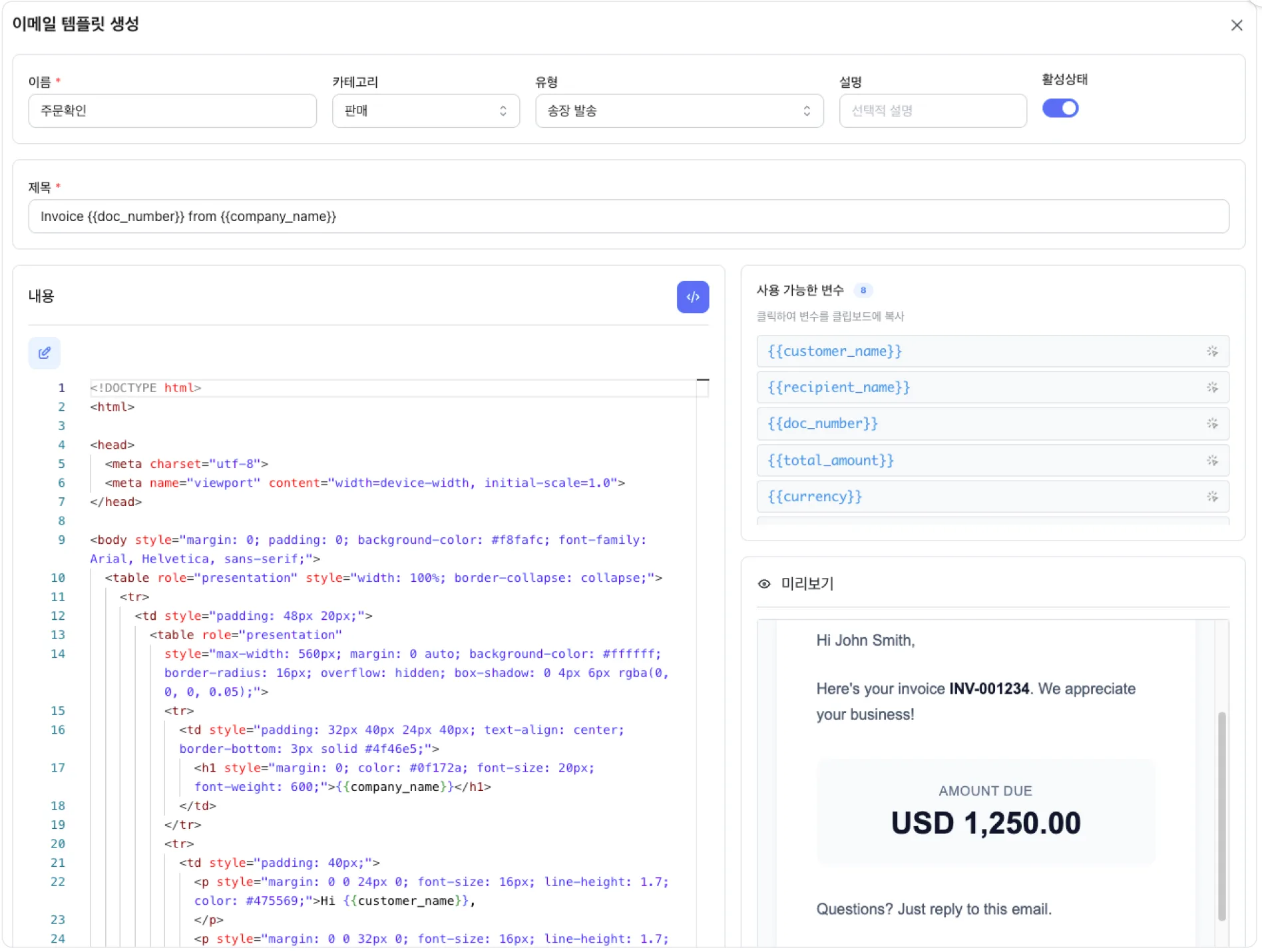The image size is (1262, 952).
Task: Click the 설명 optional description field
Action: tap(932, 111)
